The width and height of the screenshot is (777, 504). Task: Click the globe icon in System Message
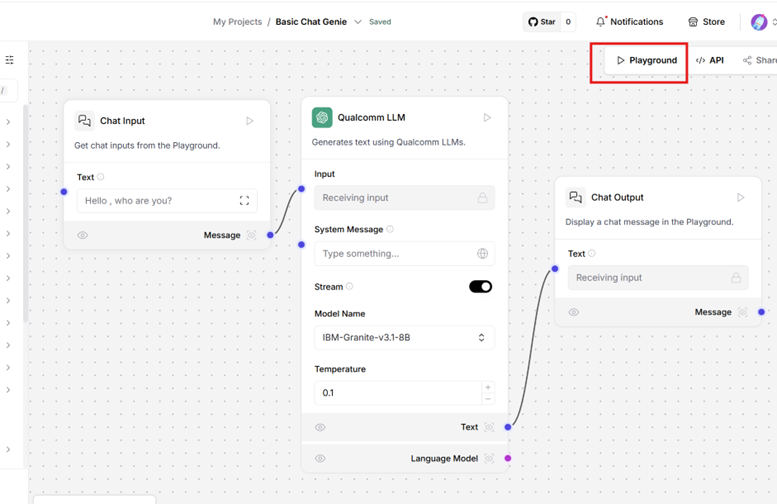pos(482,254)
